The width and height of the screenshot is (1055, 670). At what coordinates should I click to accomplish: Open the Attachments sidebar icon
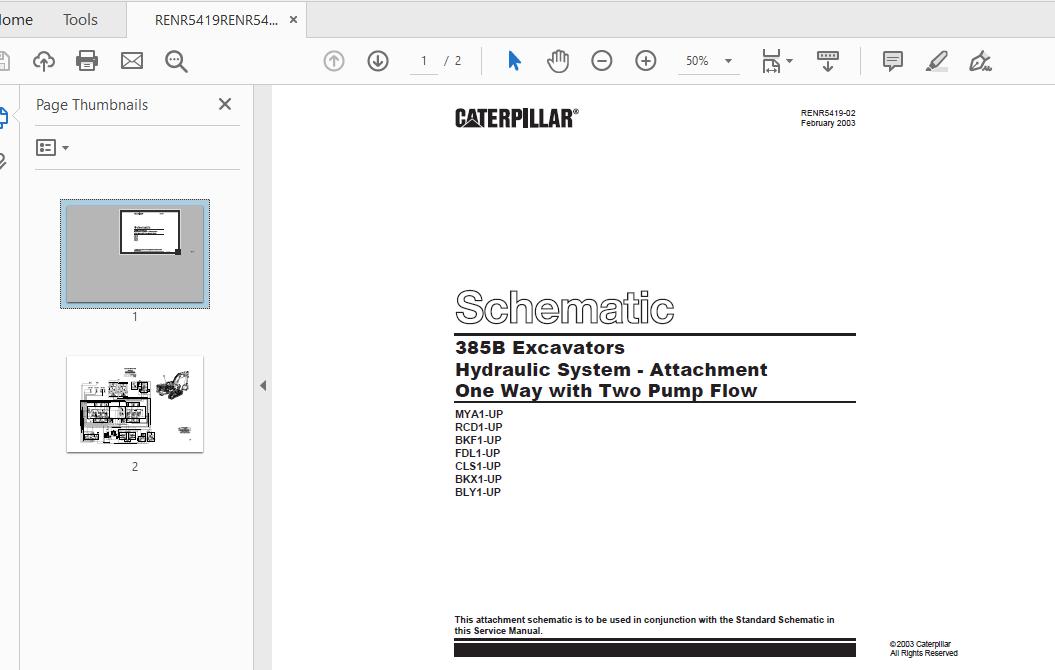[x=3, y=161]
